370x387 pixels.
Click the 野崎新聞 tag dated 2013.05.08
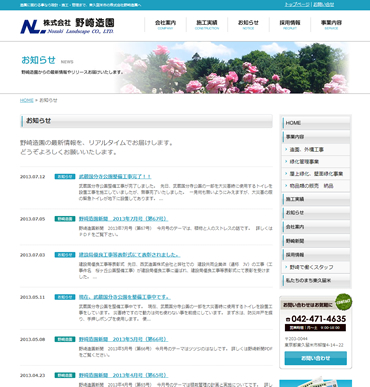tap(65, 339)
